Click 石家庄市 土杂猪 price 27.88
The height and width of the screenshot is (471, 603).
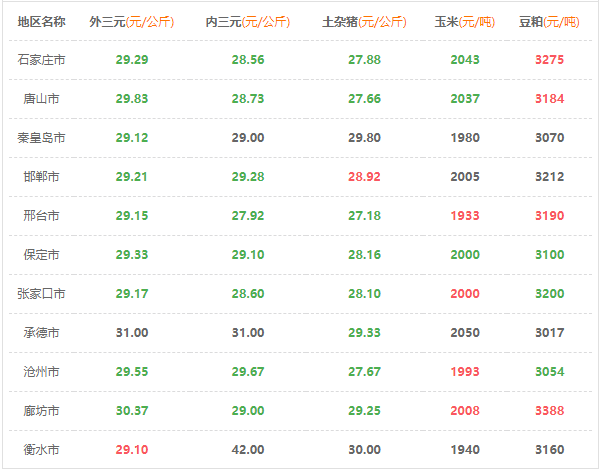coord(364,60)
